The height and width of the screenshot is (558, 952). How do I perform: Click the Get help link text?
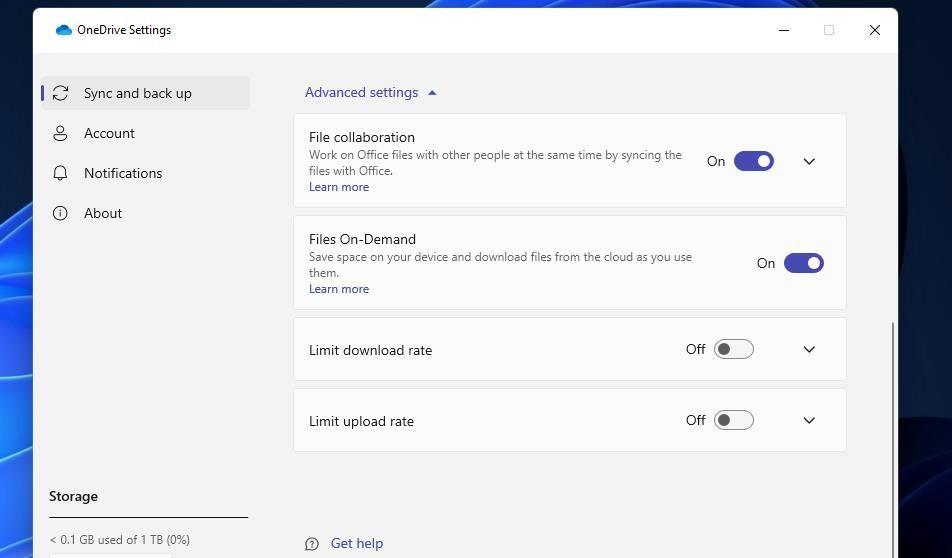point(357,543)
